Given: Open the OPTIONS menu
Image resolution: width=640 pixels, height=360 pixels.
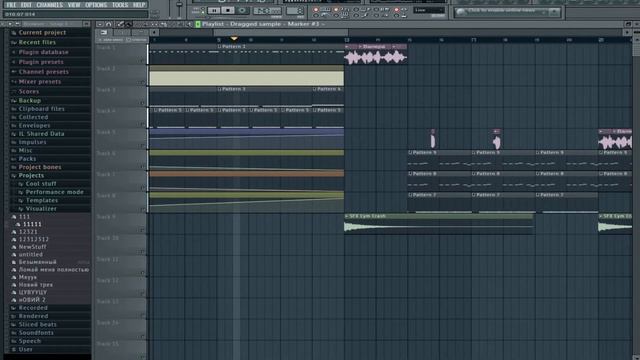Looking at the screenshot, I should click(96, 5).
